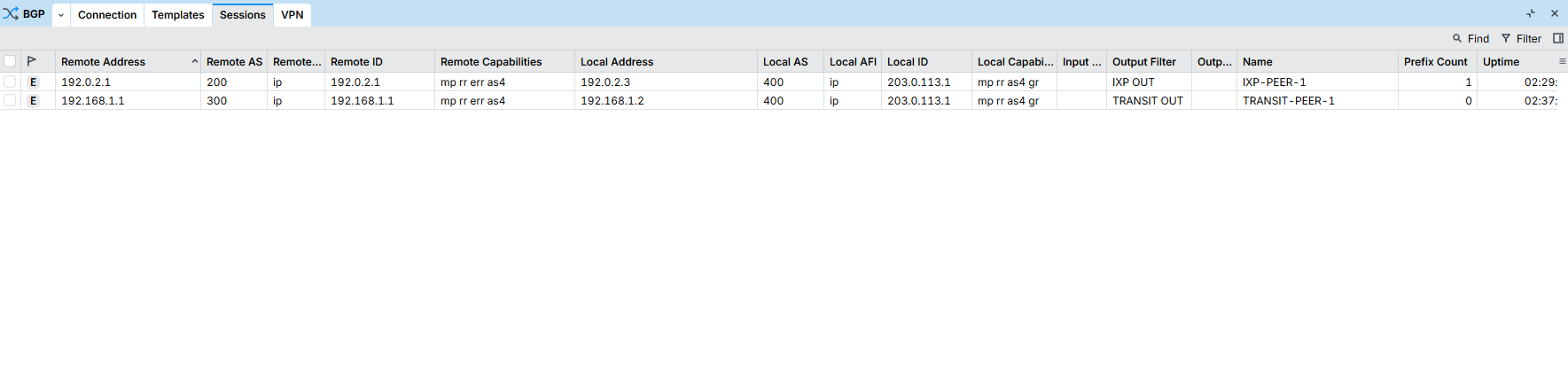Click E flag of TRANSIT-PEER-1 row

coord(34,101)
